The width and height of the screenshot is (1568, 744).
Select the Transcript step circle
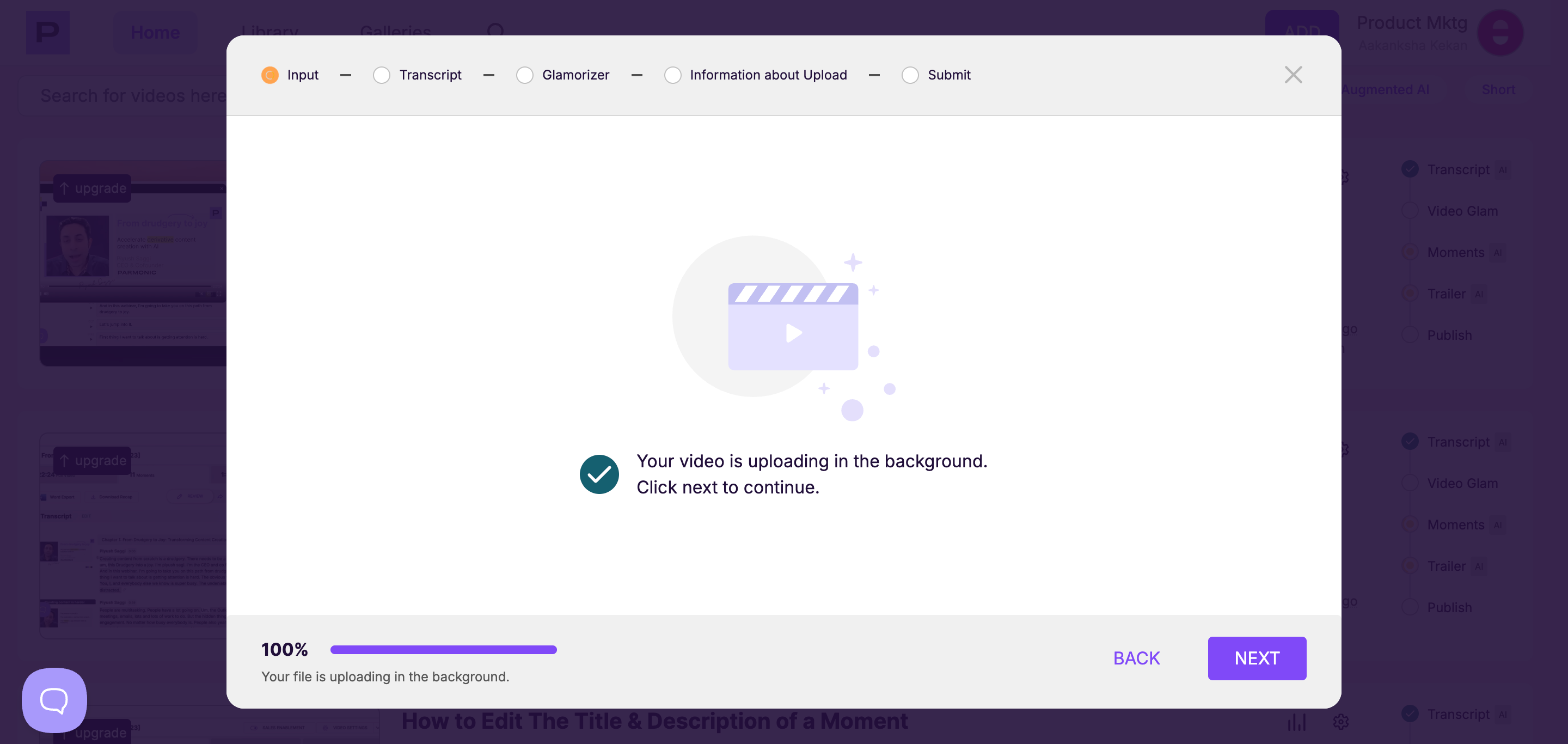coord(381,75)
